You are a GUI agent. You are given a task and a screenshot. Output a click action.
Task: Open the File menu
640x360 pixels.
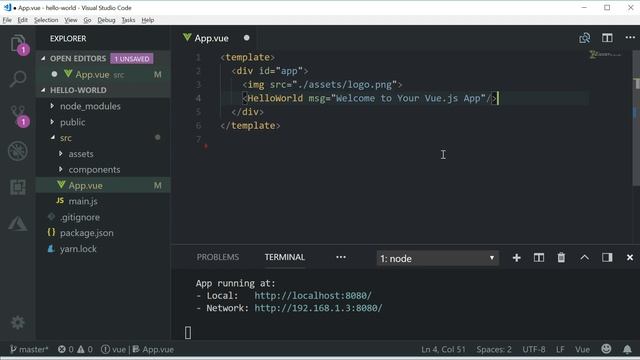point(7,20)
